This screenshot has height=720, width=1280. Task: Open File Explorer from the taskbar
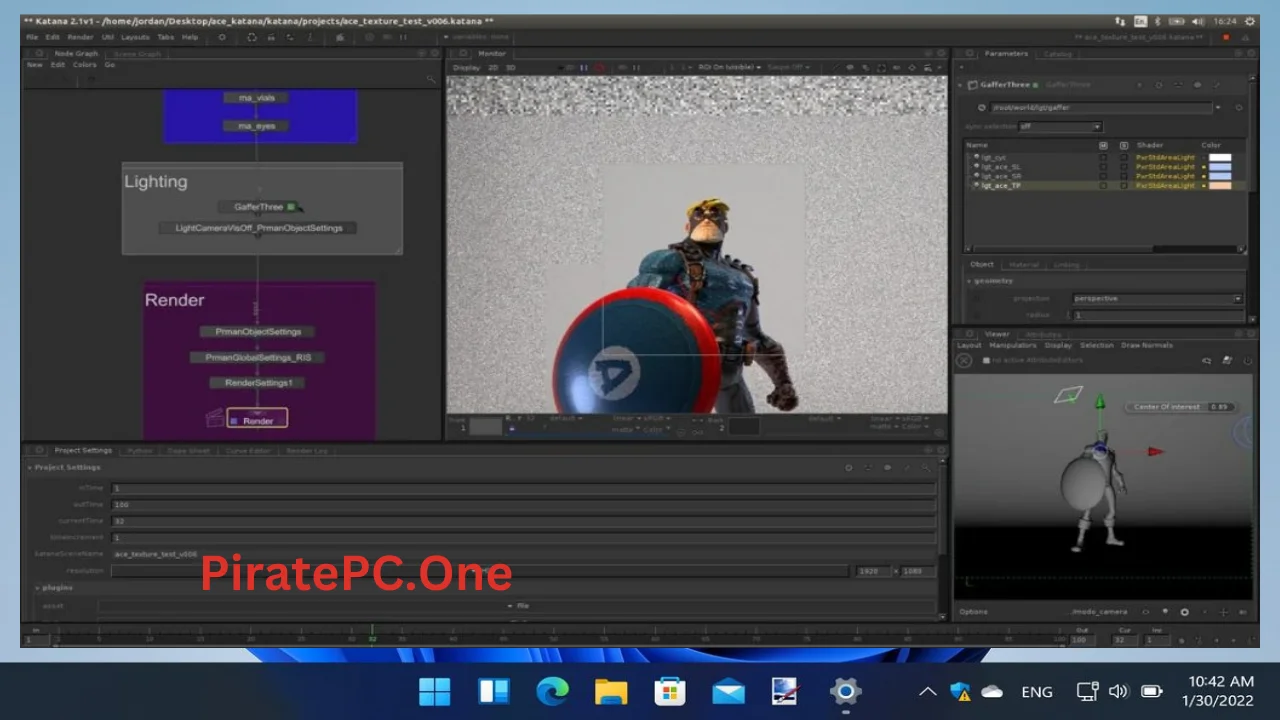[x=611, y=691]
